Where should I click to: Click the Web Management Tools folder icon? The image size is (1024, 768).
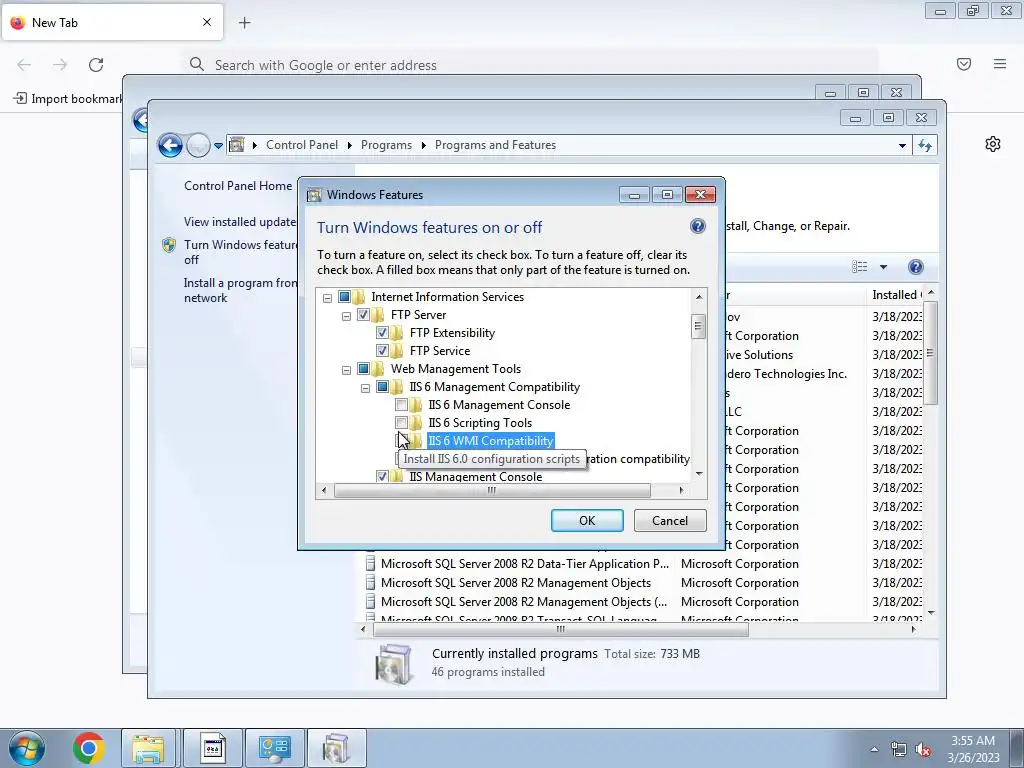(x=377, y=369)
